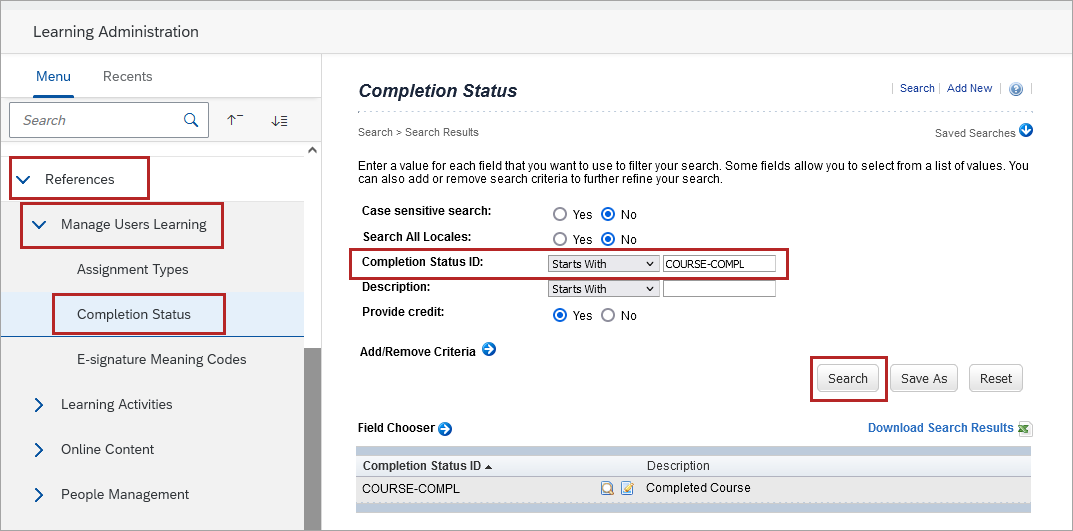Click the collapse all menu icon

(235, 120)
